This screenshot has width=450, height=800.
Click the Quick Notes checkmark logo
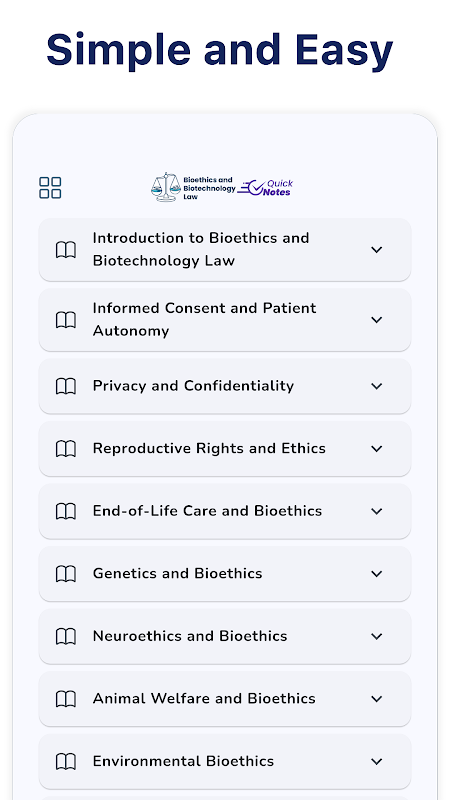[x=265, y=188]
